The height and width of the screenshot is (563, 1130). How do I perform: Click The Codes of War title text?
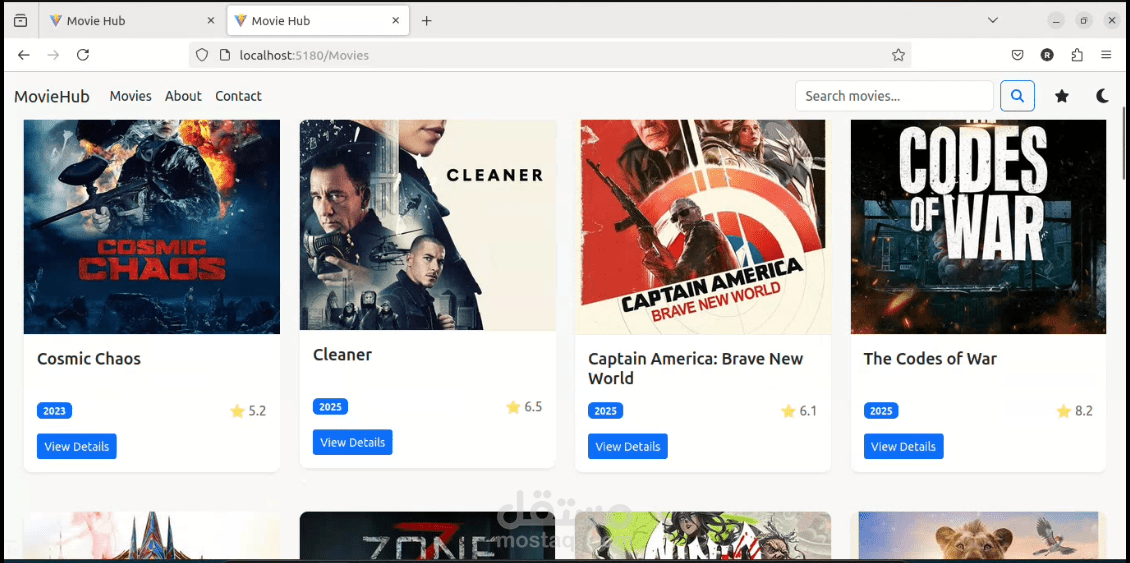click(x=930, y=358)
